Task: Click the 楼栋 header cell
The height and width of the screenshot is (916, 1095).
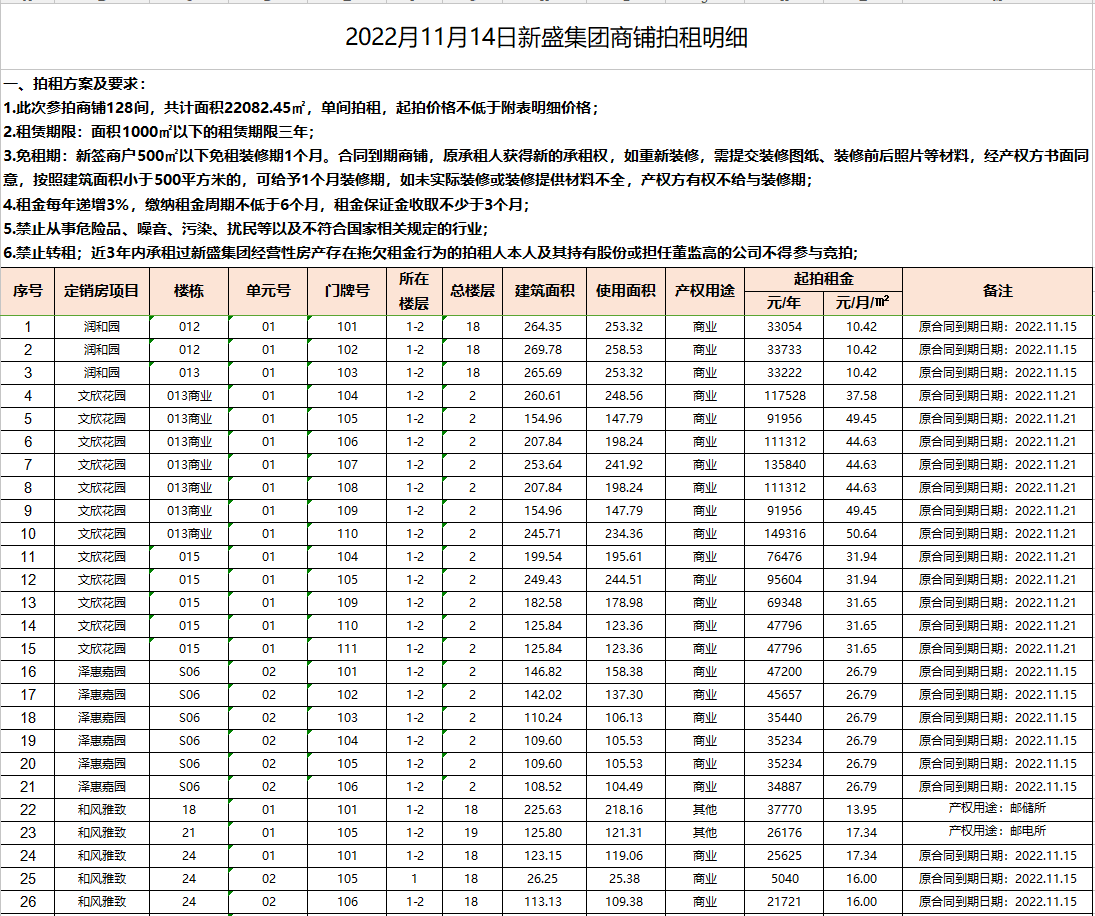Action: [x=189, y=291]
